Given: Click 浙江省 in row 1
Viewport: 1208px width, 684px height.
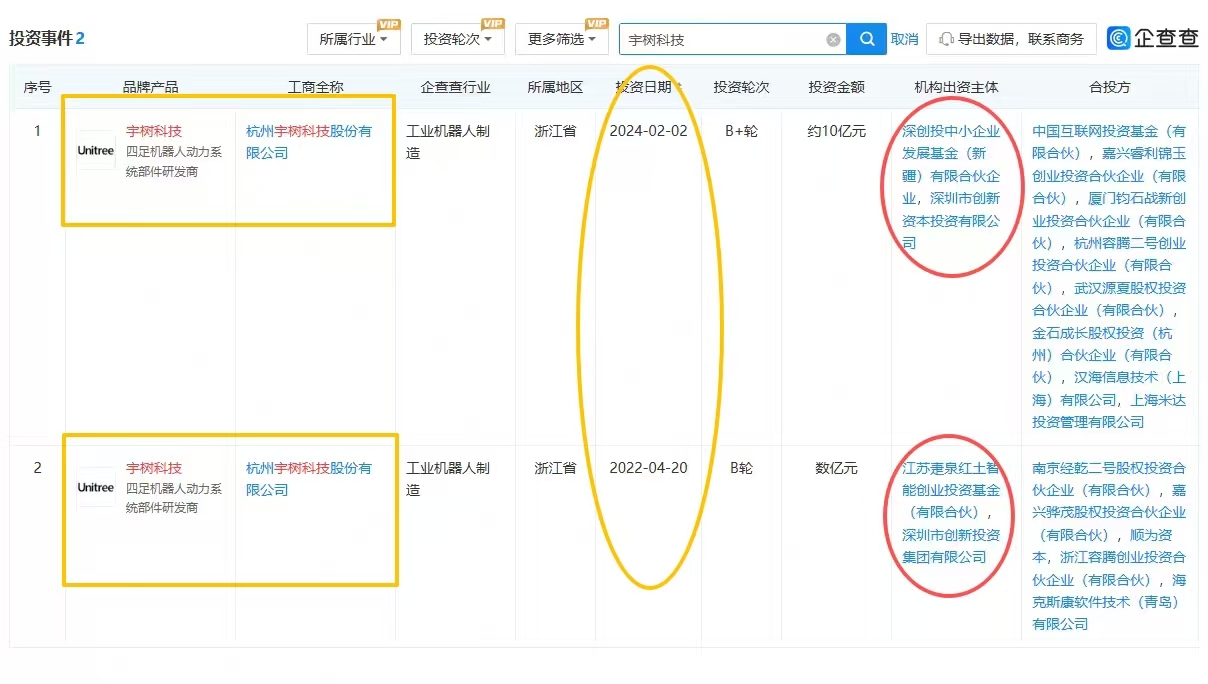Looking at the screenshot, I should 555,131.
